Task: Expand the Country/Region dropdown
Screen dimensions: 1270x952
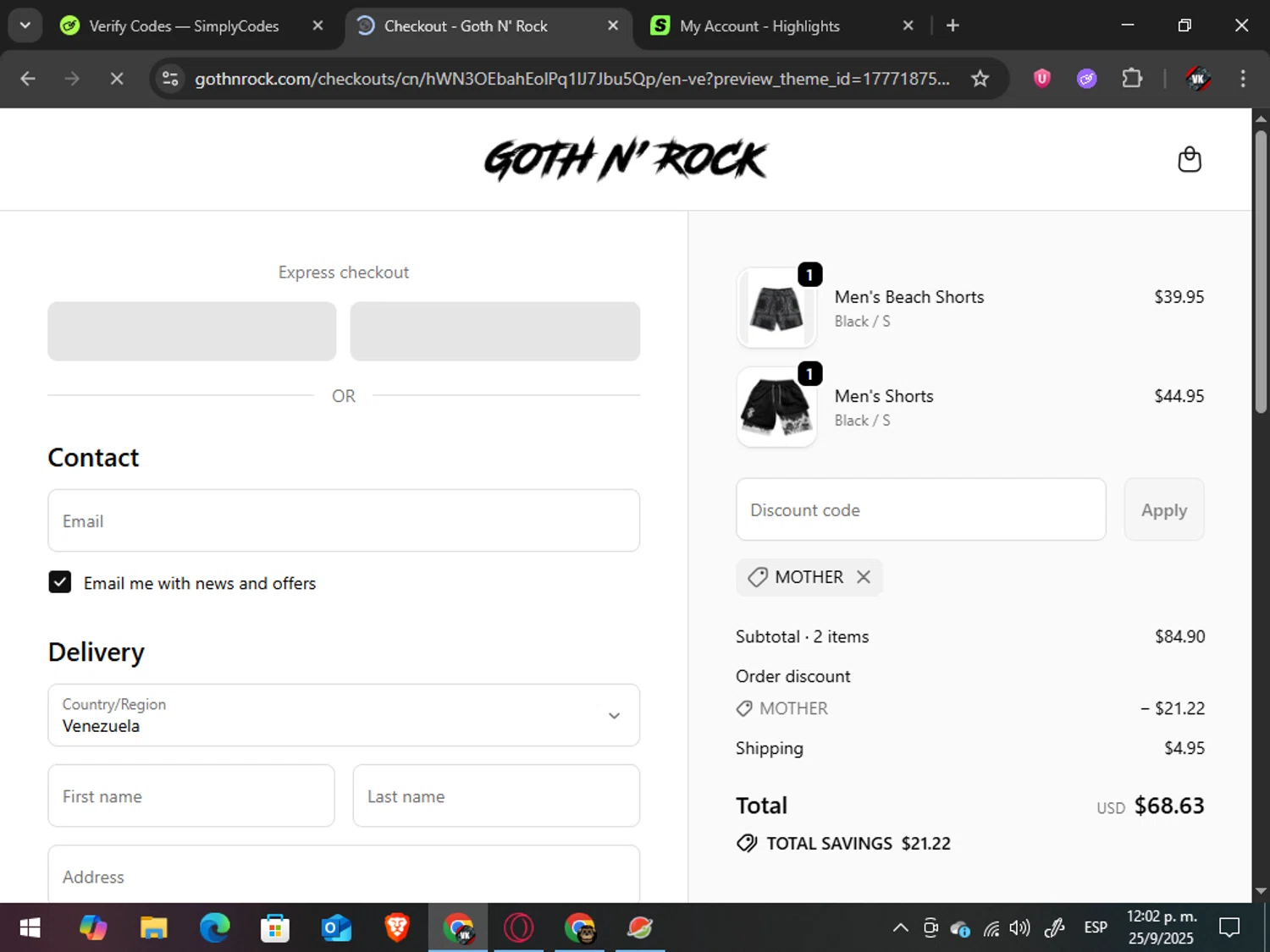Action: 344,715
